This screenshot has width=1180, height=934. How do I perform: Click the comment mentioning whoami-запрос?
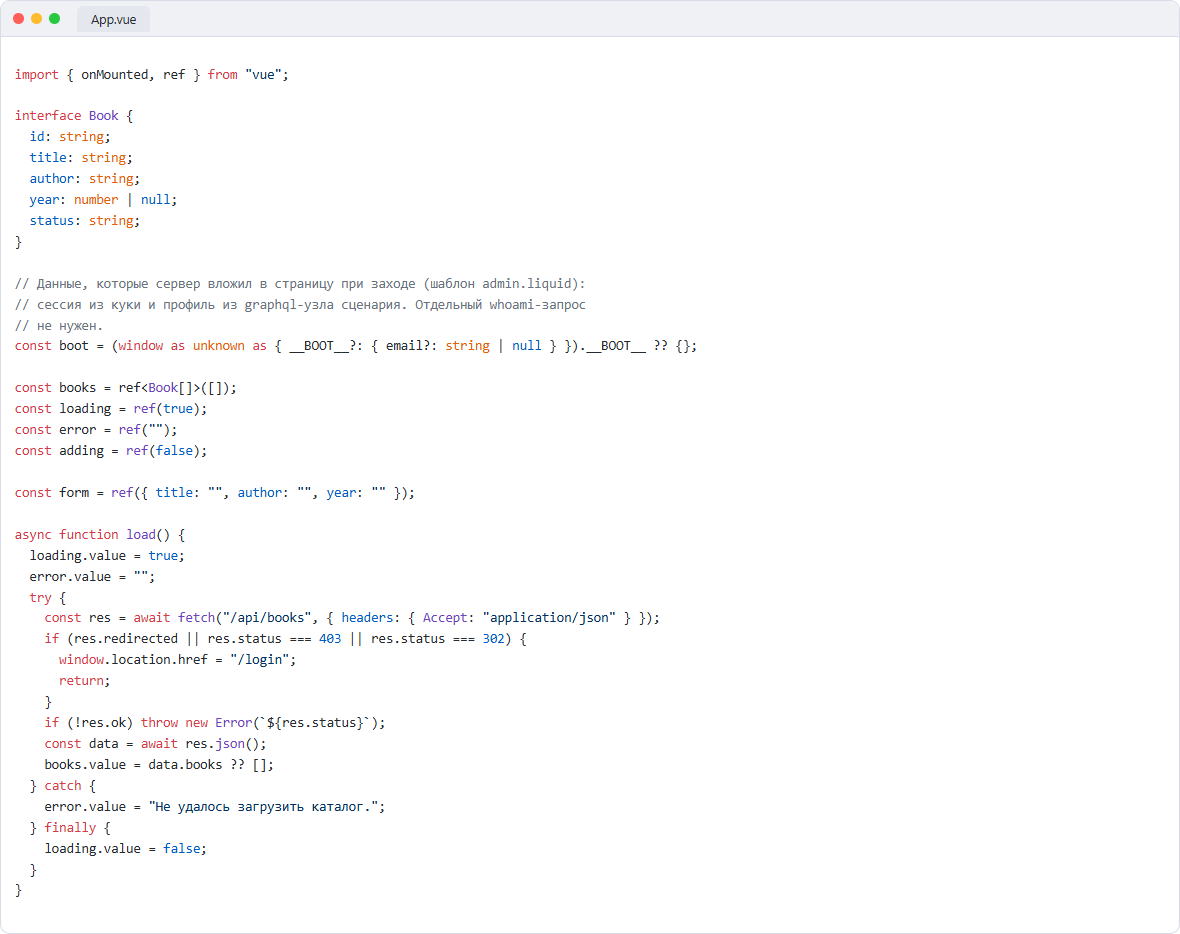pyautogui.click(x=300, y=305)
